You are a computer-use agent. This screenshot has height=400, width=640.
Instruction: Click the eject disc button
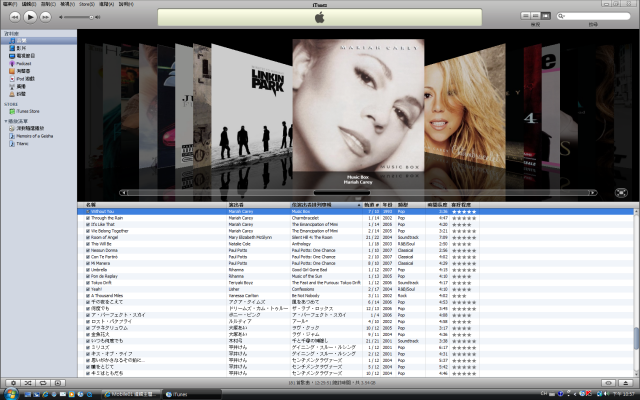tap(625, 383)
